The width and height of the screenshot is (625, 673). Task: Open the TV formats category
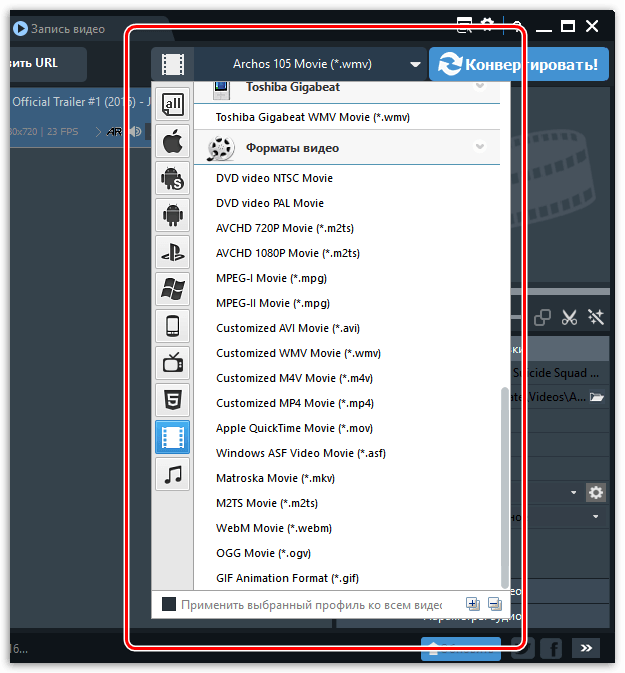click(173, 363)
